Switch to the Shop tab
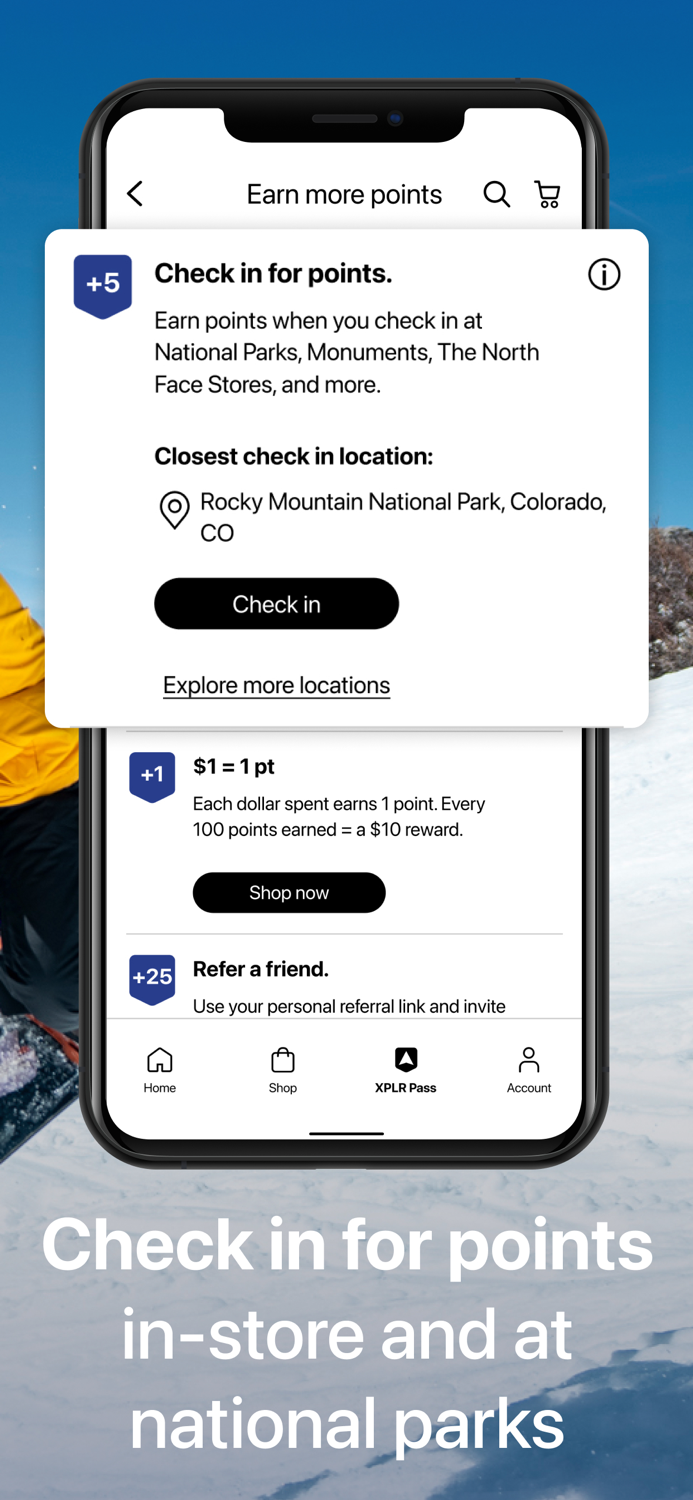The image size is (693, 1500). [283, 1070]
